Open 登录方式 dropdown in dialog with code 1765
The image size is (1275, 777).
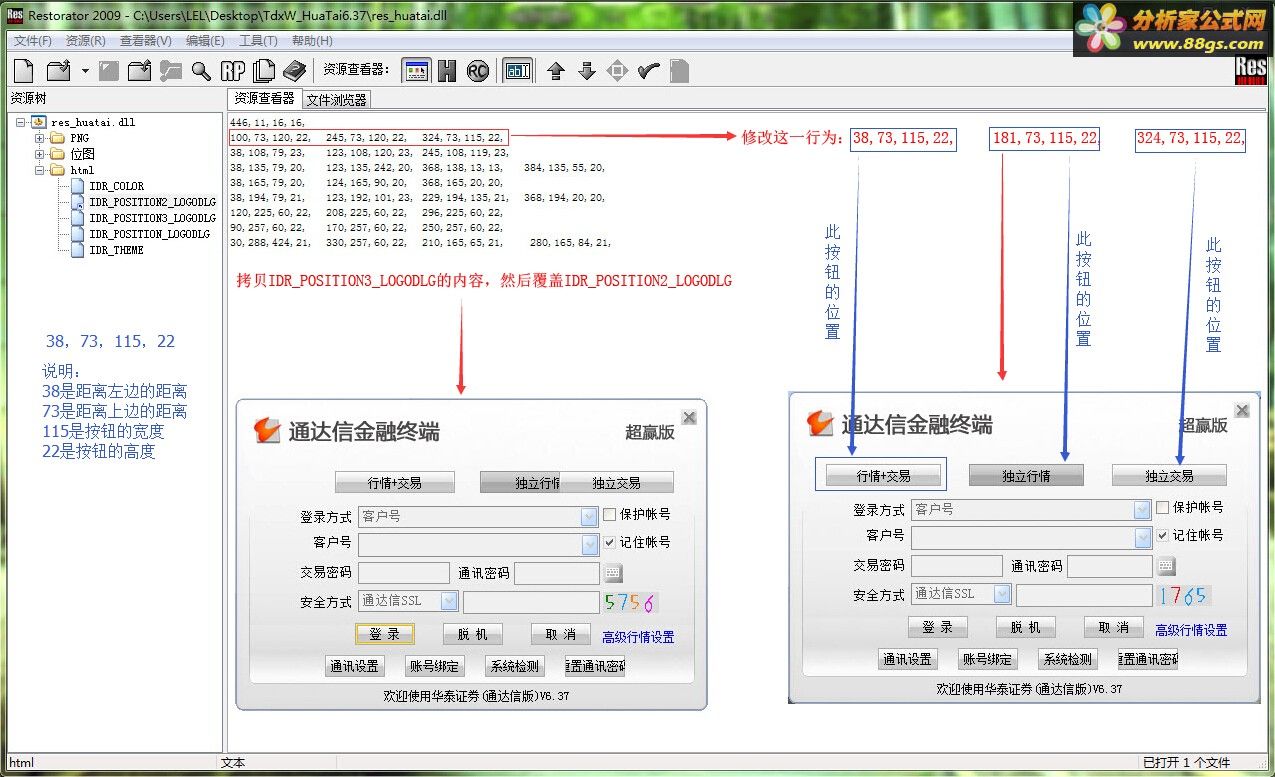pyautogui.click(x=1142, y=510)
